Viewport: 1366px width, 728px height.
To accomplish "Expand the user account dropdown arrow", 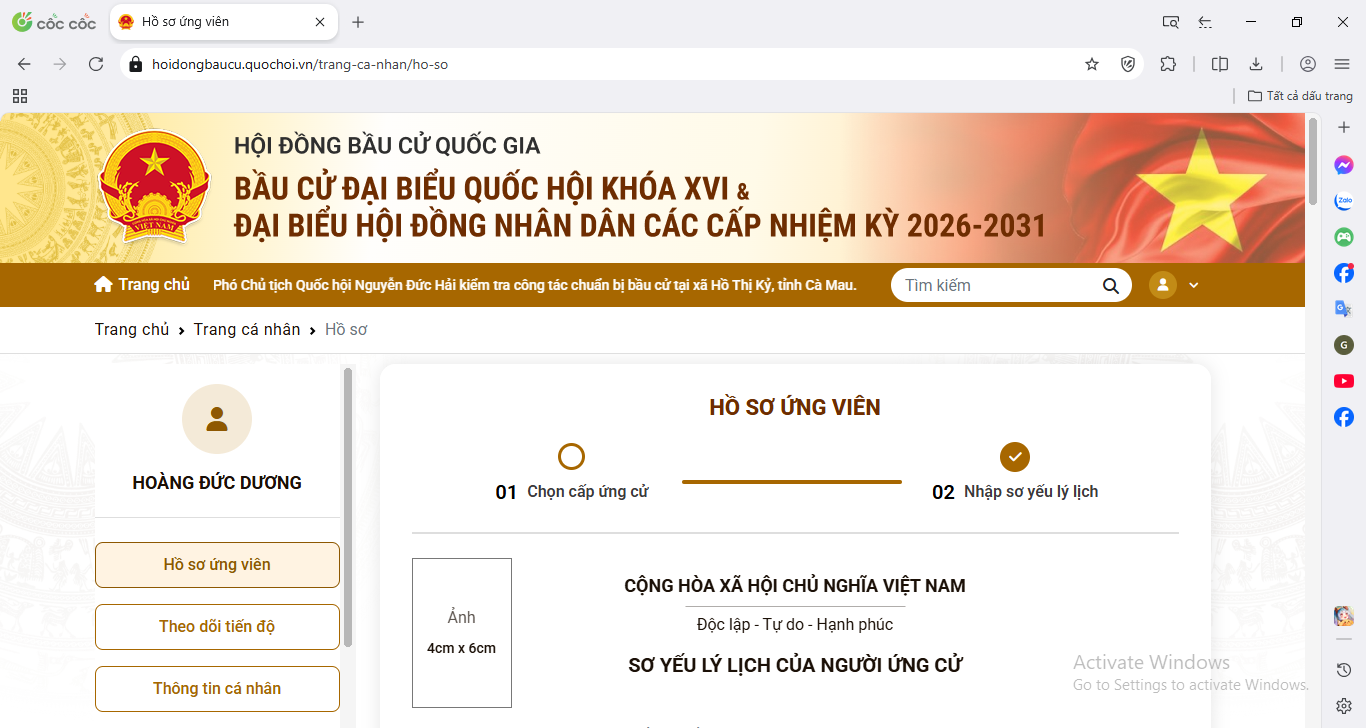I will [x=1193, y=285].
